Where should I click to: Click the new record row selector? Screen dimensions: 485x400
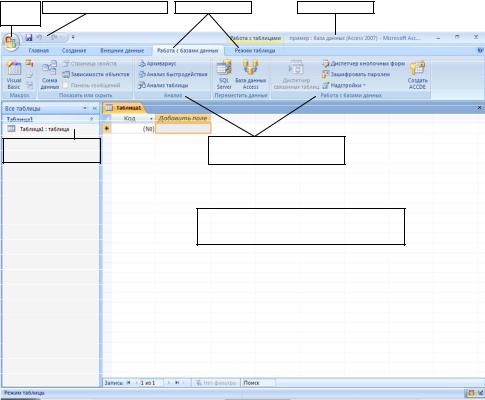[x=107, y=128]
